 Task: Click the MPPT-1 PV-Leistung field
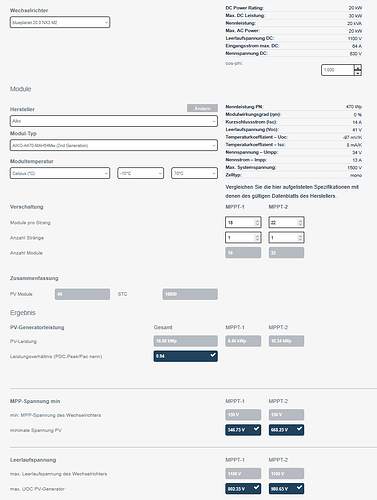point(243,341)
